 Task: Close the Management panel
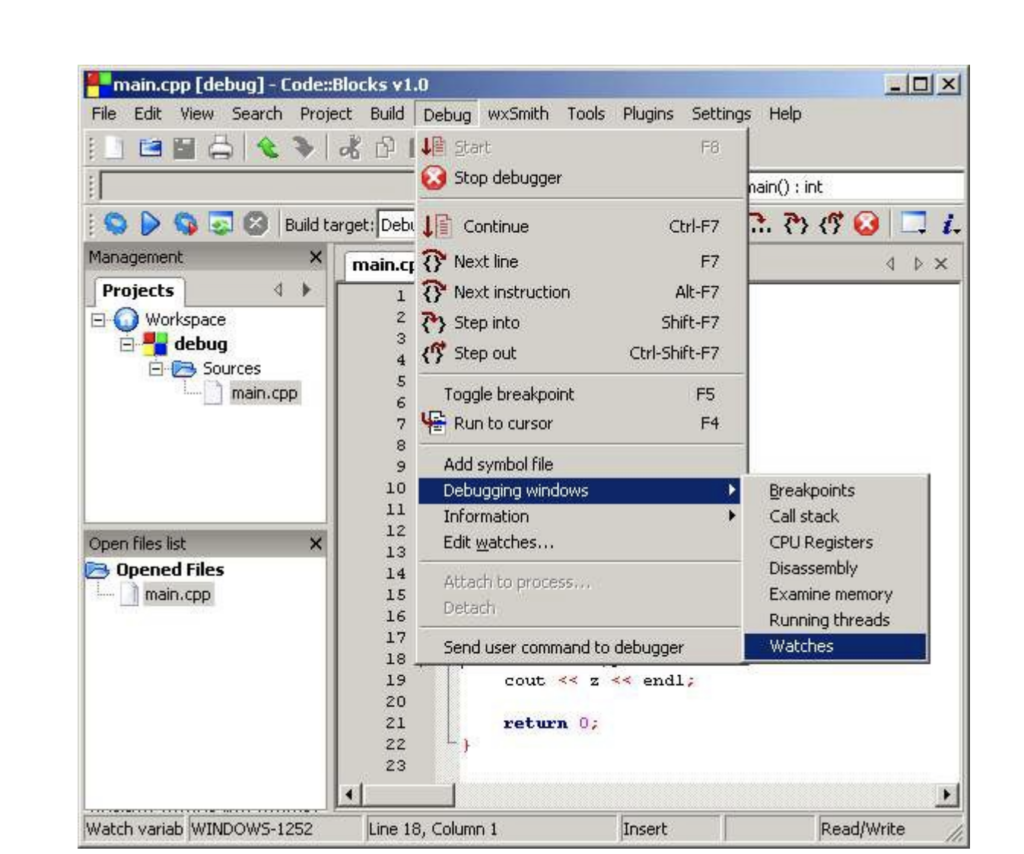(316, 257)
